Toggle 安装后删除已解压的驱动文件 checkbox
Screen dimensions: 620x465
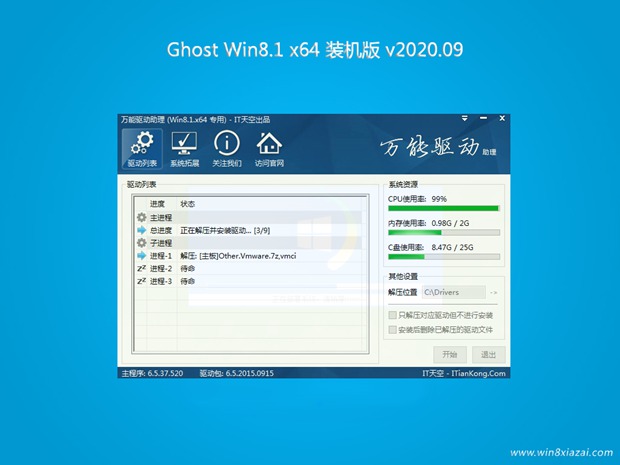pos(393,329)
